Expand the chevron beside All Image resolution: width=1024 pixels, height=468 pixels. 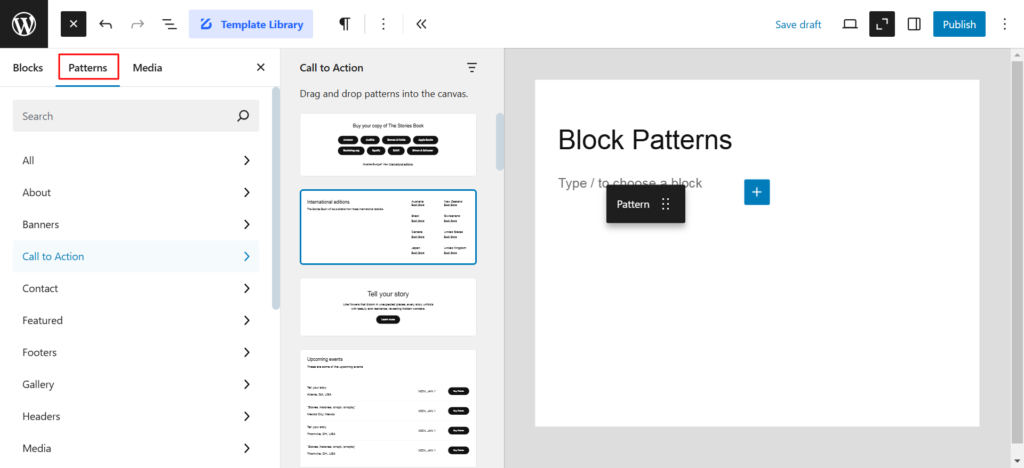247,161
